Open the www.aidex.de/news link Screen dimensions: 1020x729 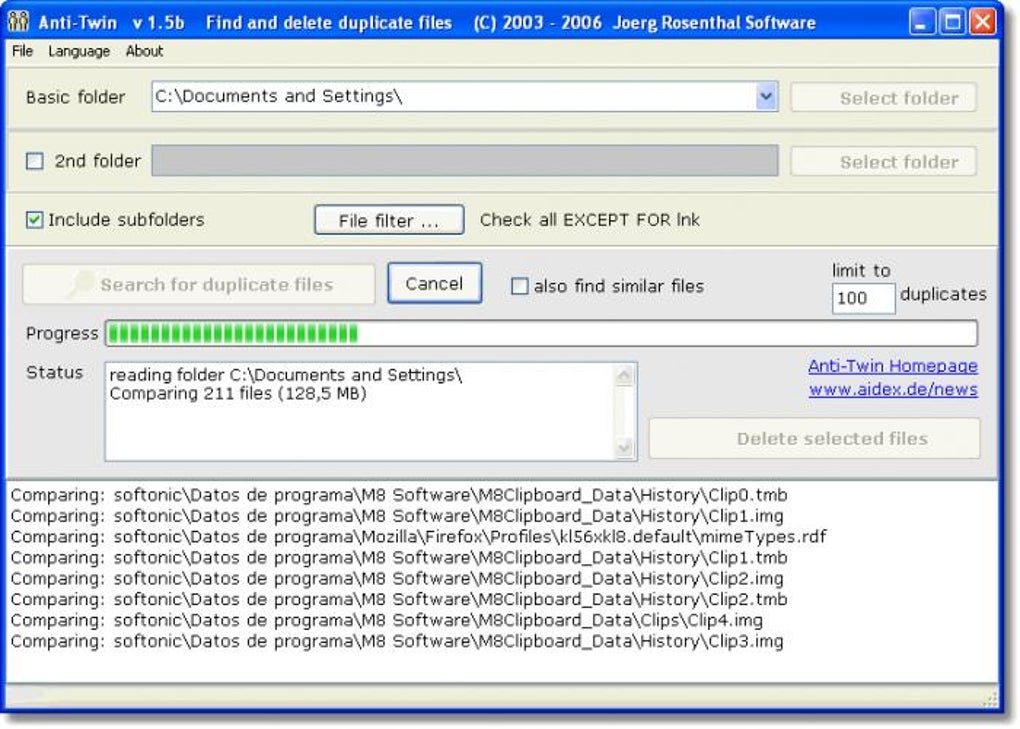[893, 390]
